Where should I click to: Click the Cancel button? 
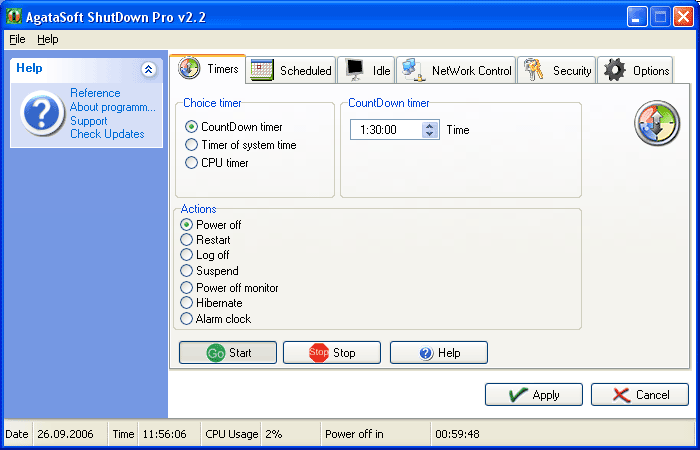640,395
